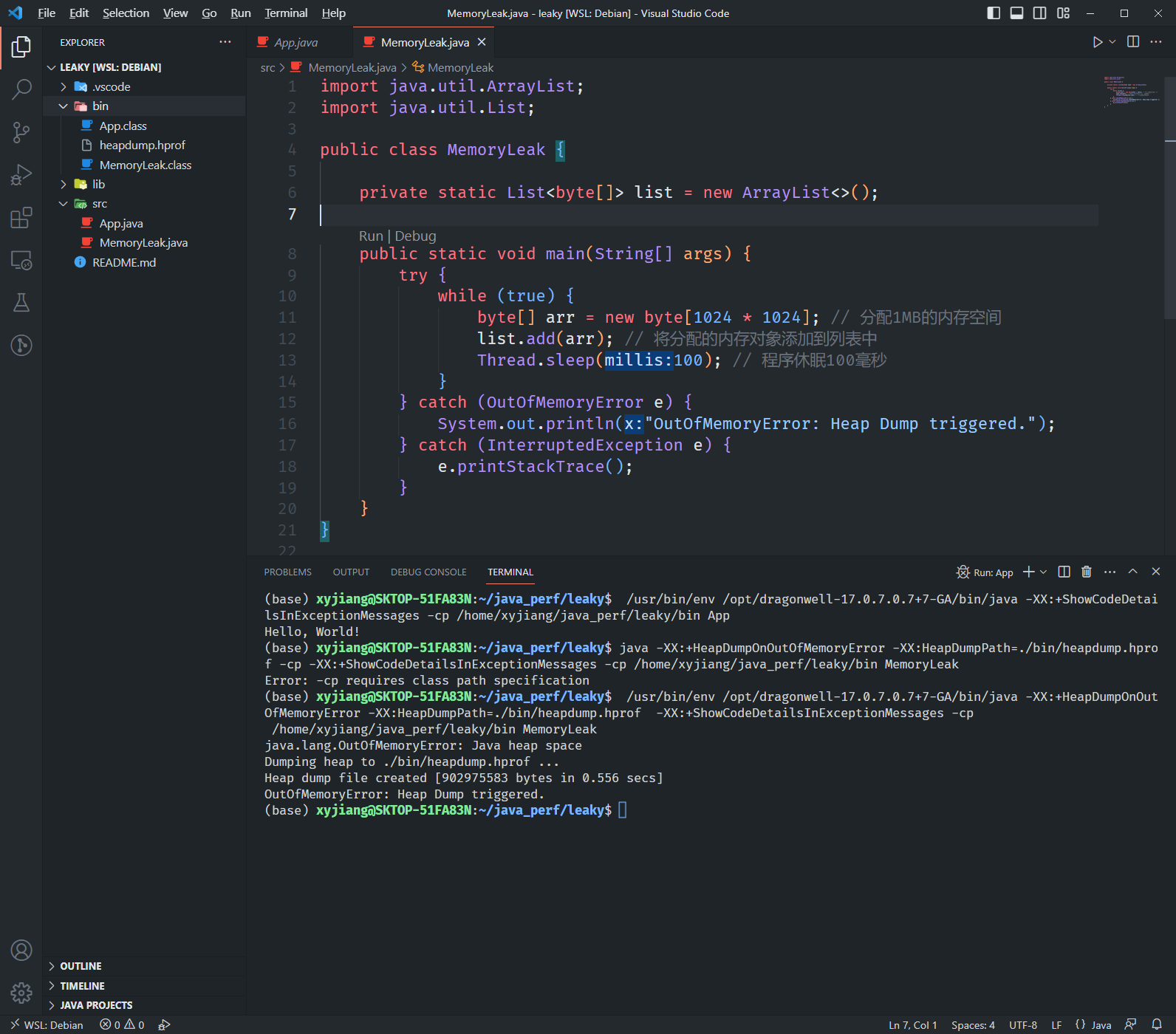This screenshot has height=1034, width=1176.
Task: Kill the terminal with the trash icon
Action: 1087,572
